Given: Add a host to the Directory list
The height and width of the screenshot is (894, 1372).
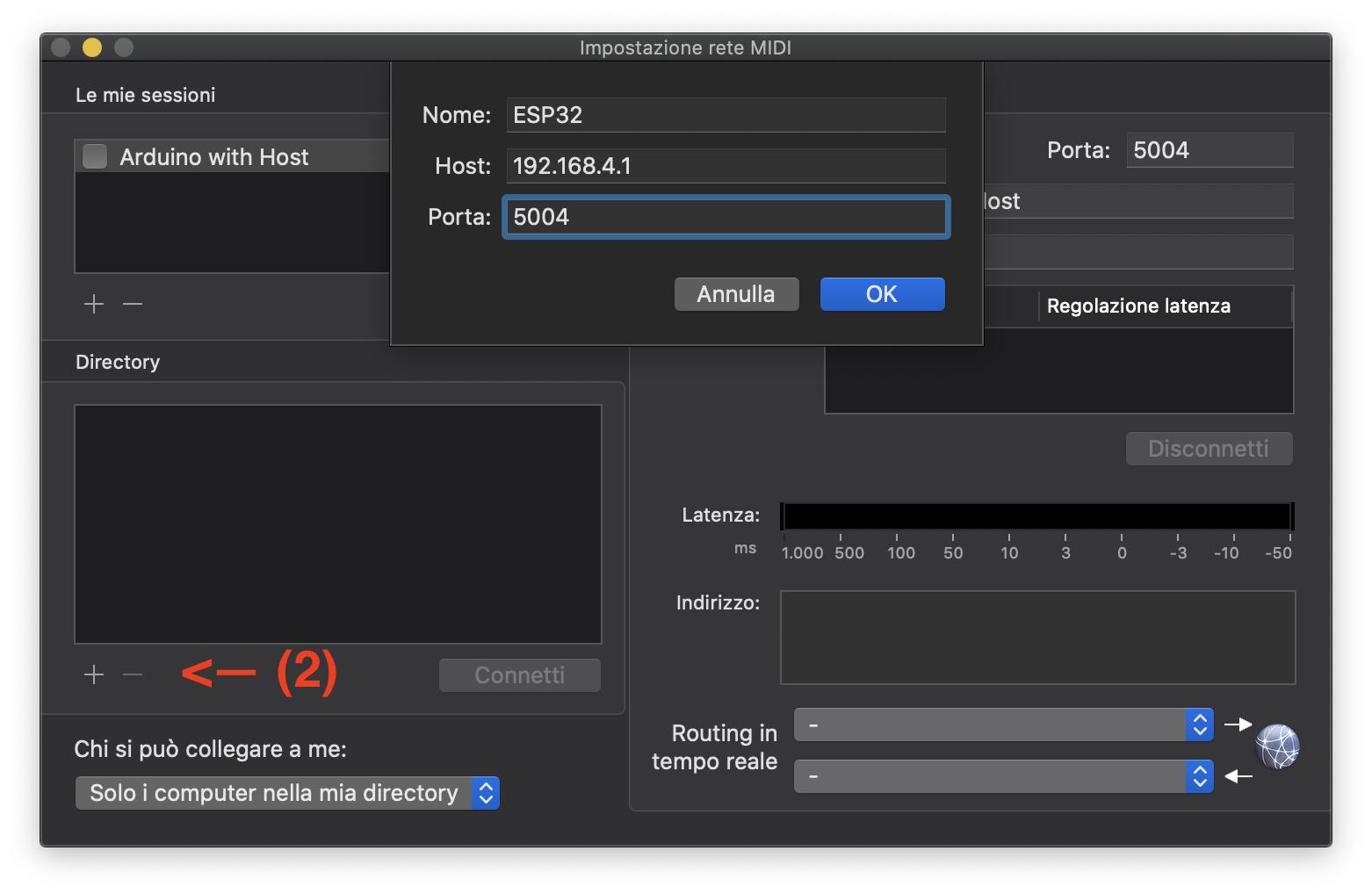Looking at the screenshot, I should (93, 674).
